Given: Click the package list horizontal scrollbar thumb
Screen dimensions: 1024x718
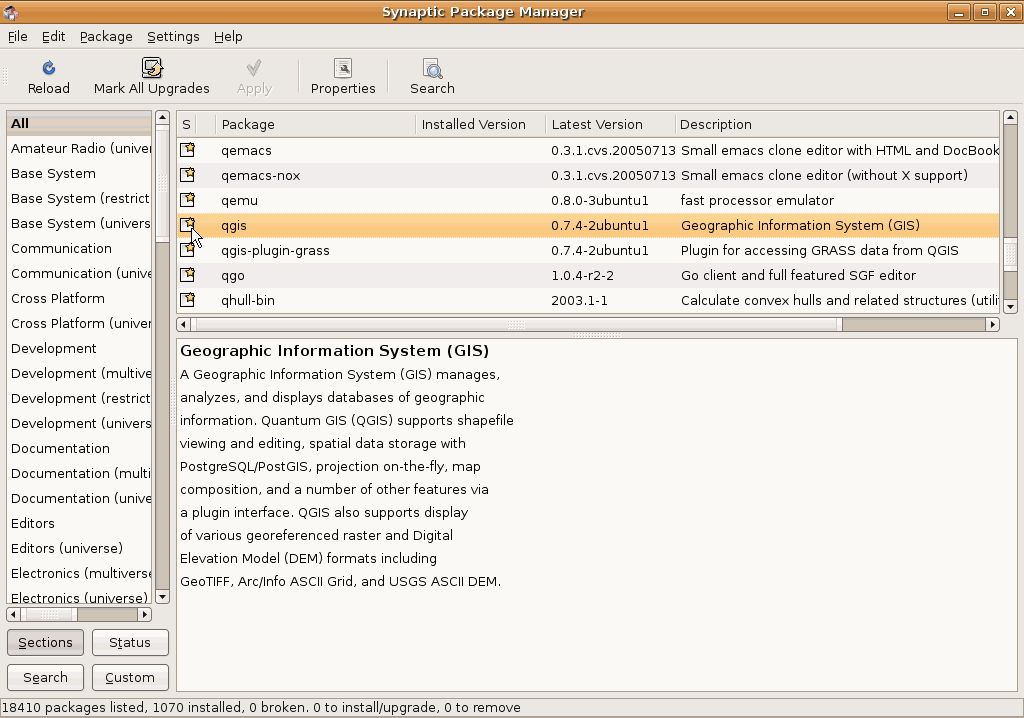Looking at the screenshot, I should pos(517,324).
